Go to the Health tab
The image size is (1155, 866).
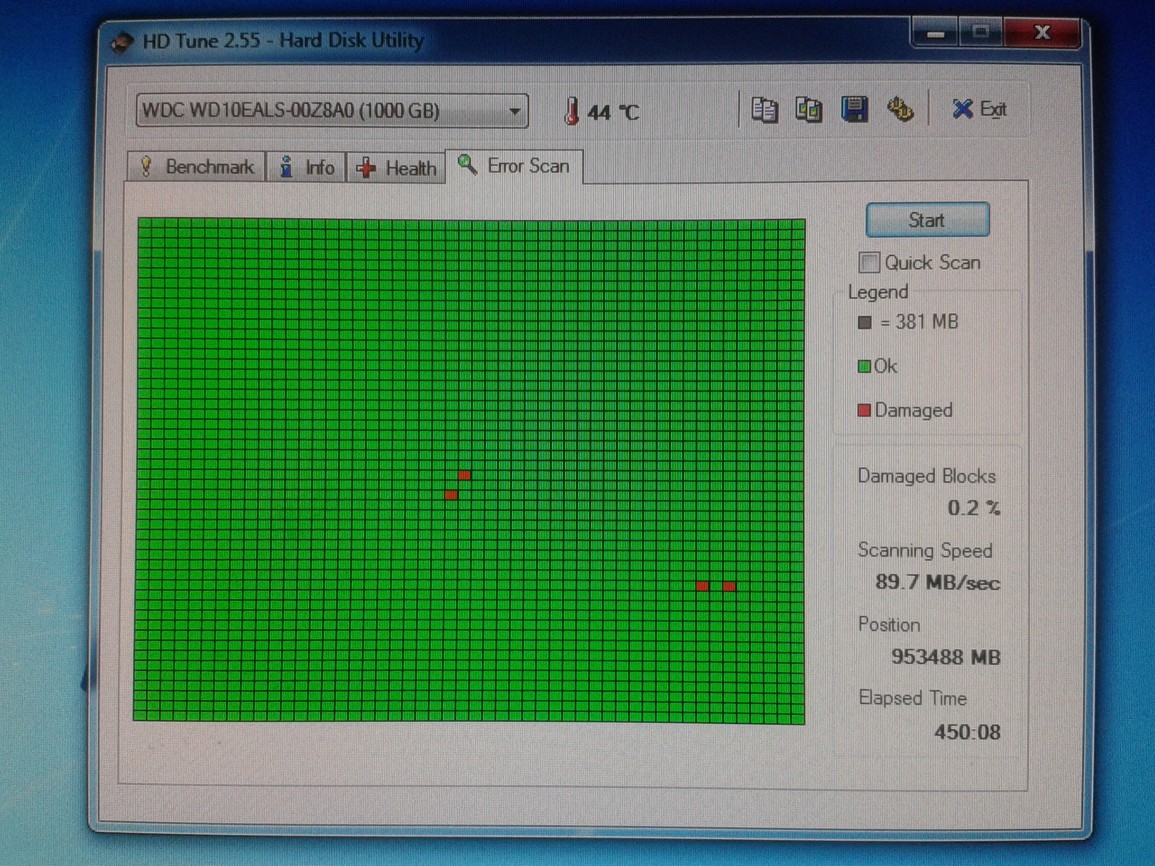tap(398, 168)
